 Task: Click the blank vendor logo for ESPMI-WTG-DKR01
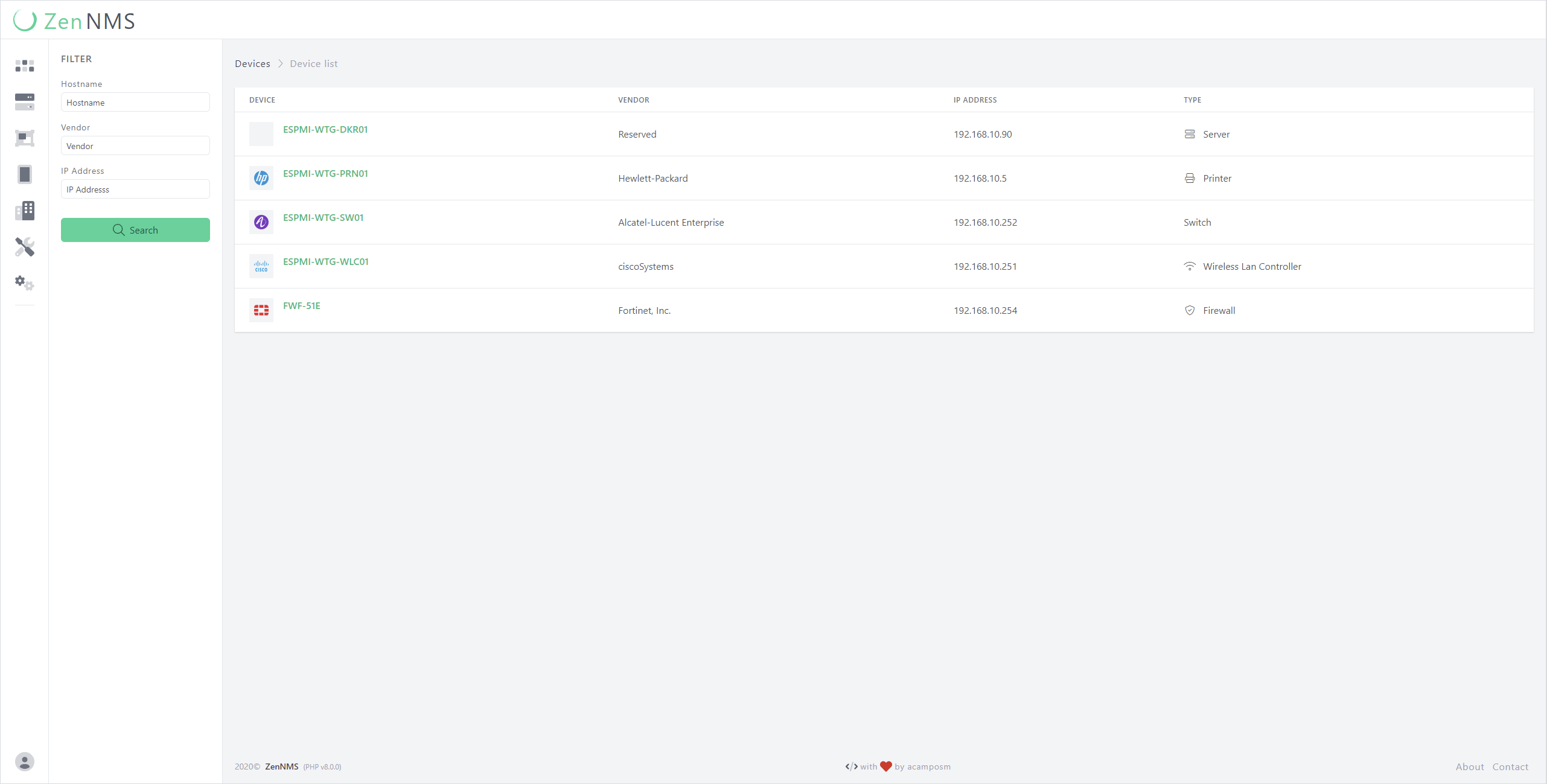[261, 134]
